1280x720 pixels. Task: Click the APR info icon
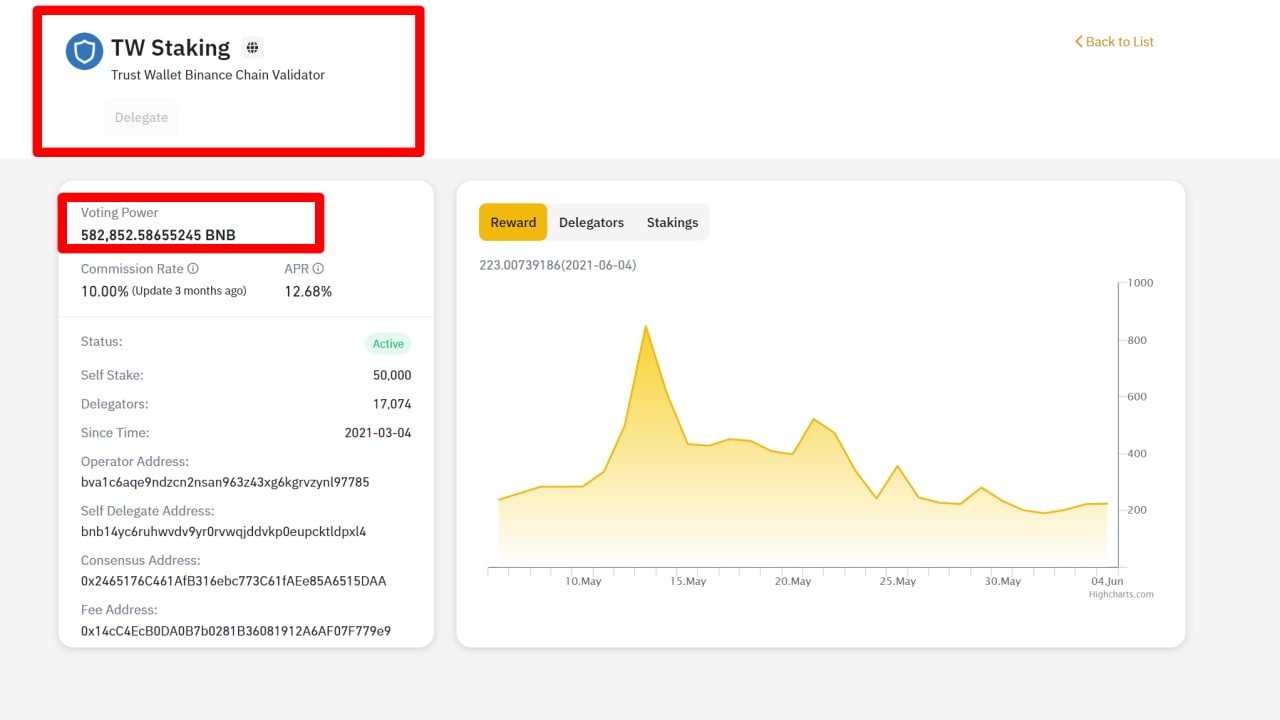click(318, 269)
